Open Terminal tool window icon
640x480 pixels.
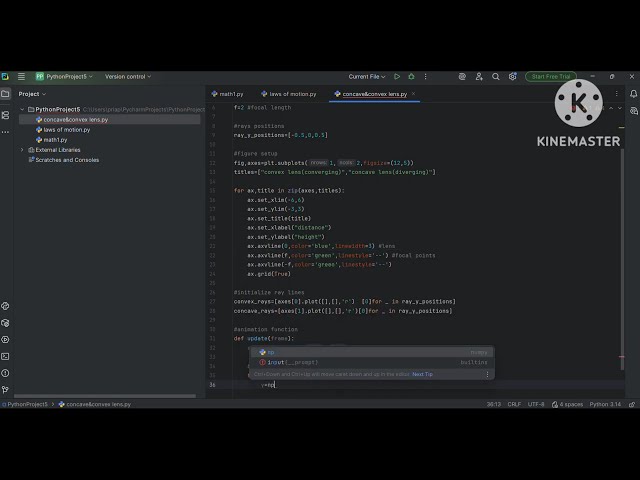[x=5, y=356]
